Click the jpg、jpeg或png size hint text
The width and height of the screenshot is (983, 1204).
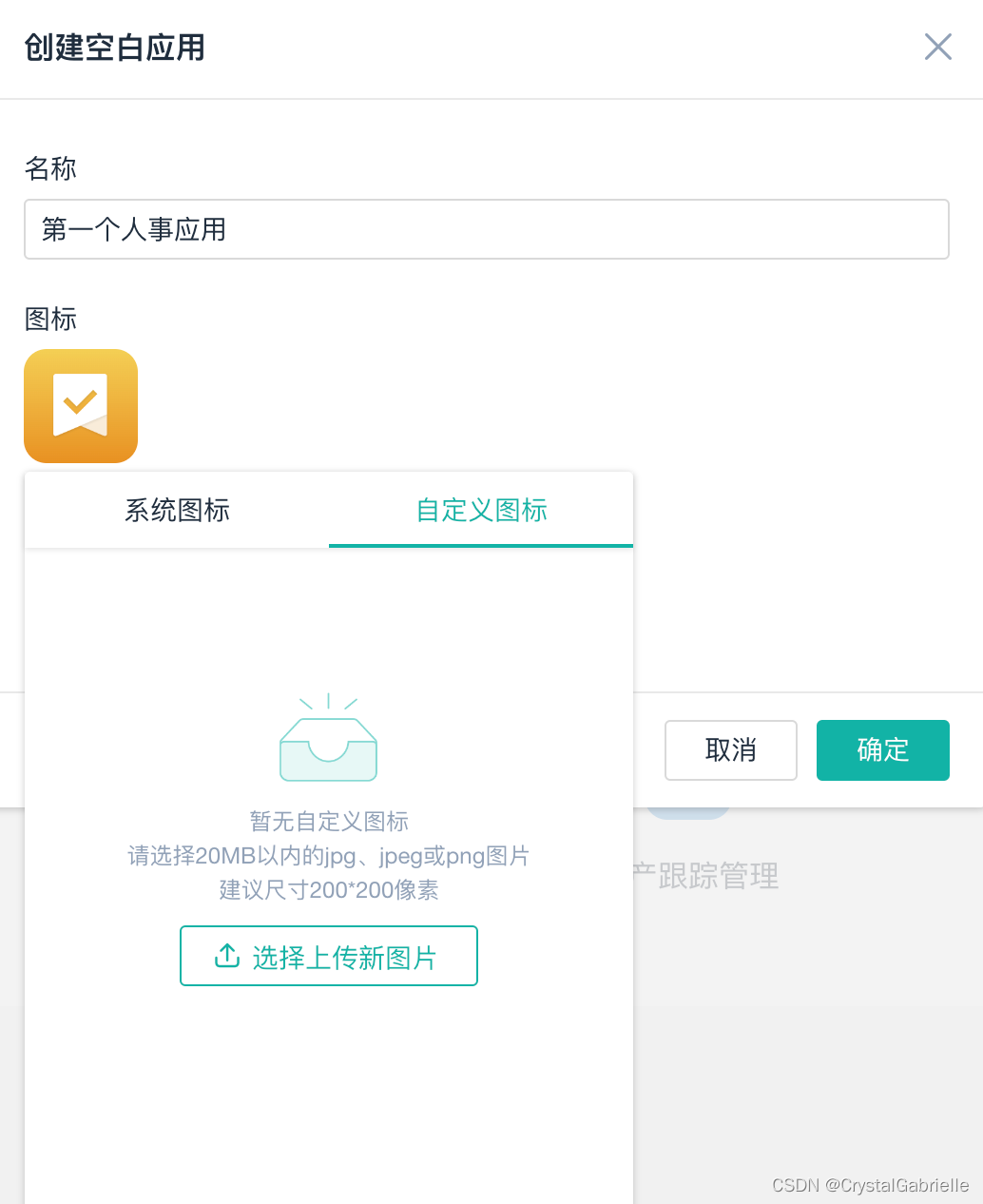329,856
